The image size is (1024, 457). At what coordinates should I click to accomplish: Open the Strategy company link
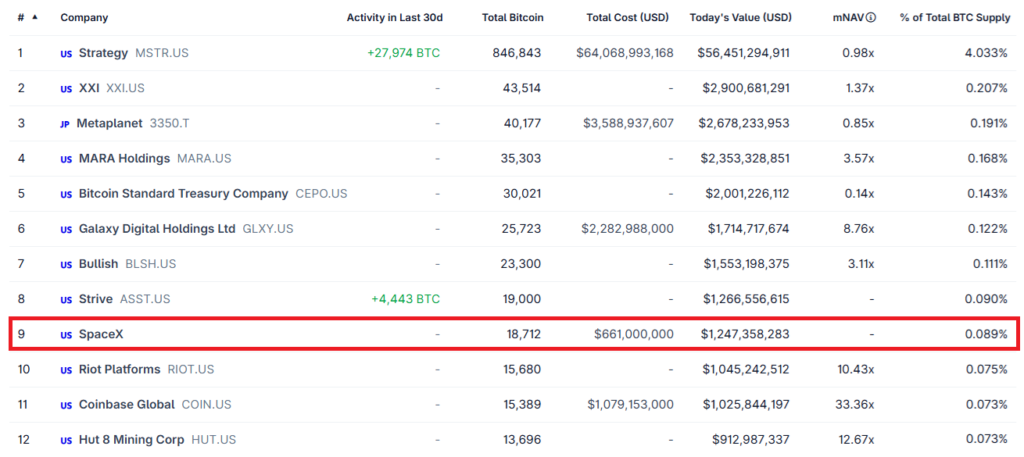pos(103,53)
